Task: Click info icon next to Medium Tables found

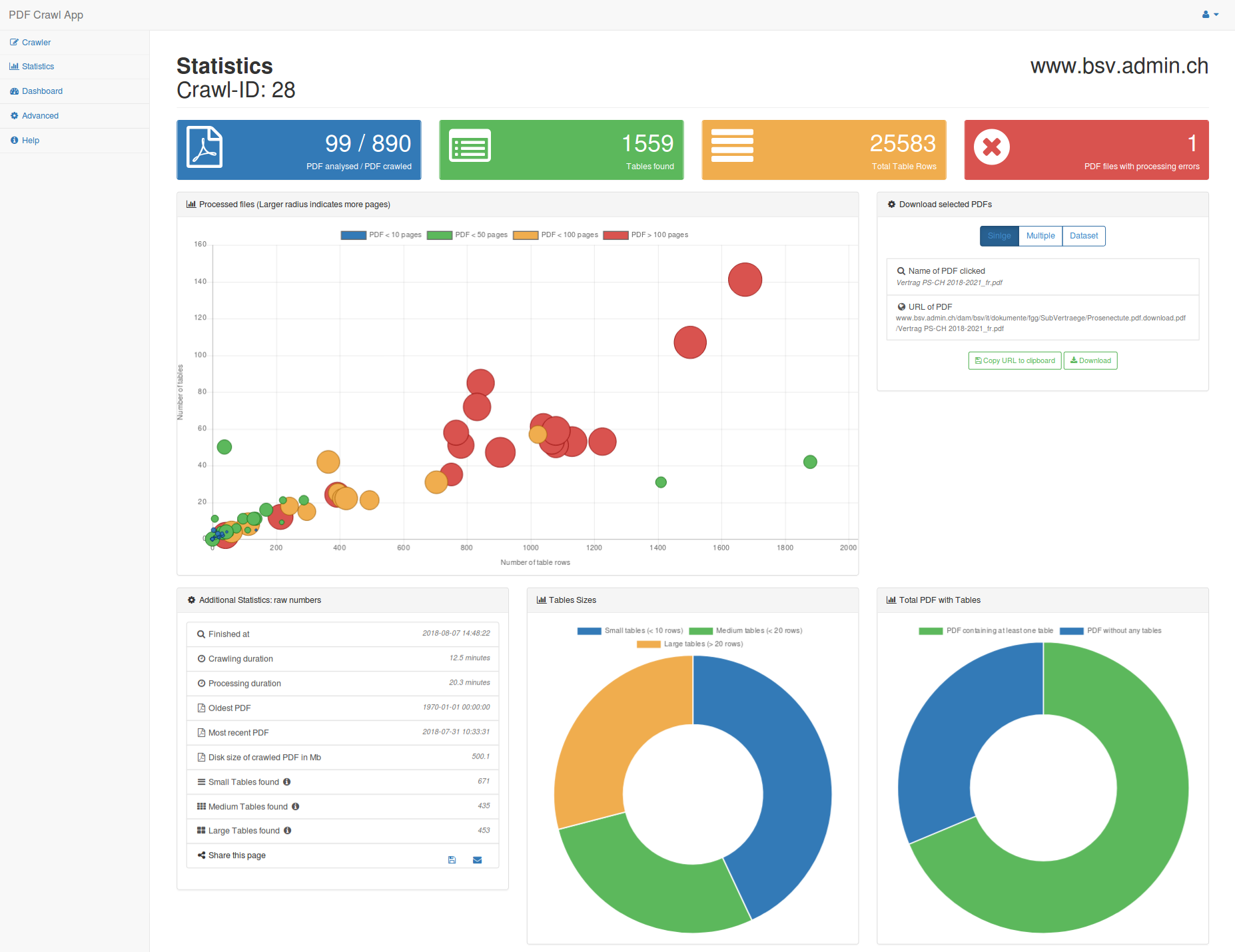Action: 295,807
